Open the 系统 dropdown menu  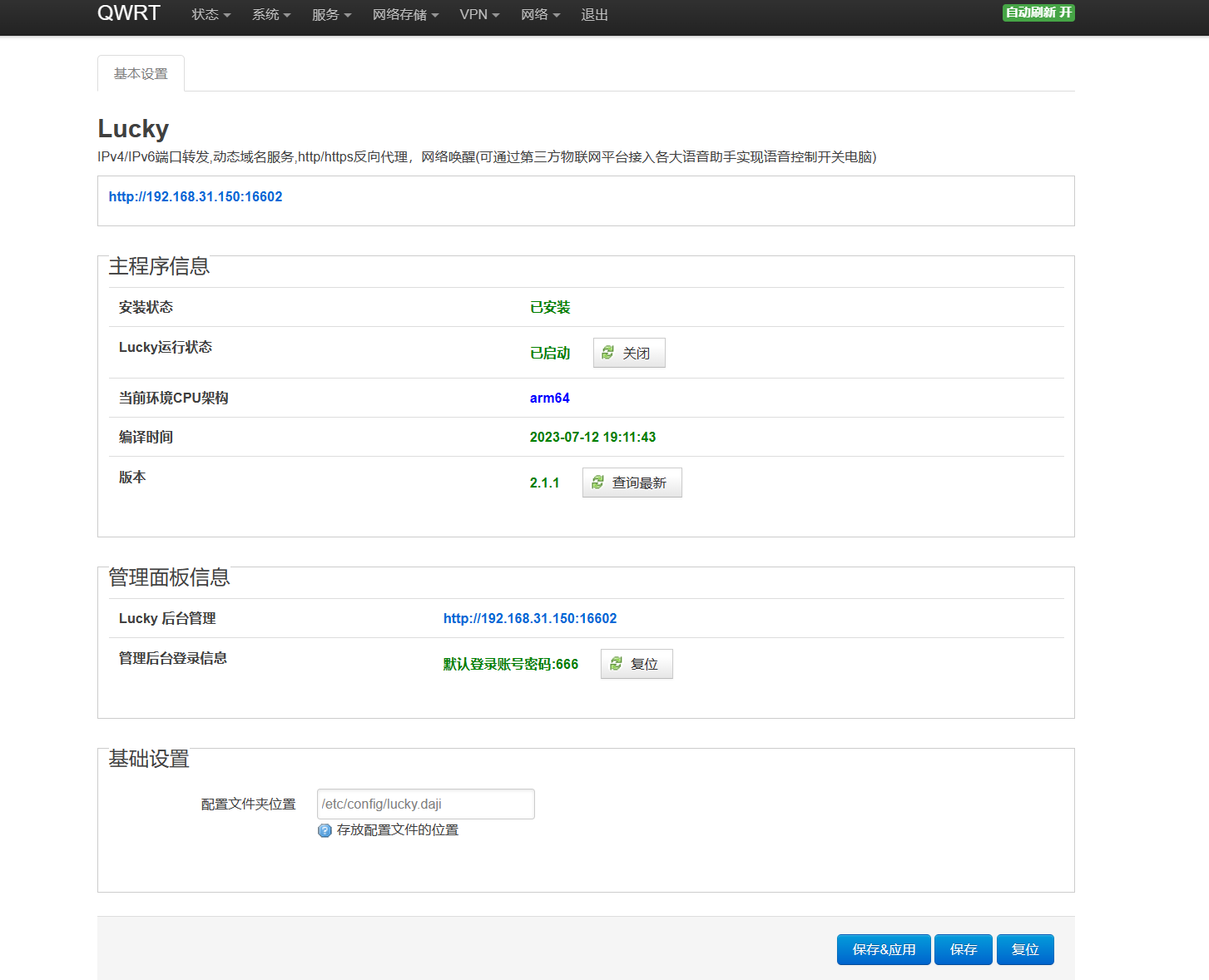pyautogui.click(x=271, y=14)
